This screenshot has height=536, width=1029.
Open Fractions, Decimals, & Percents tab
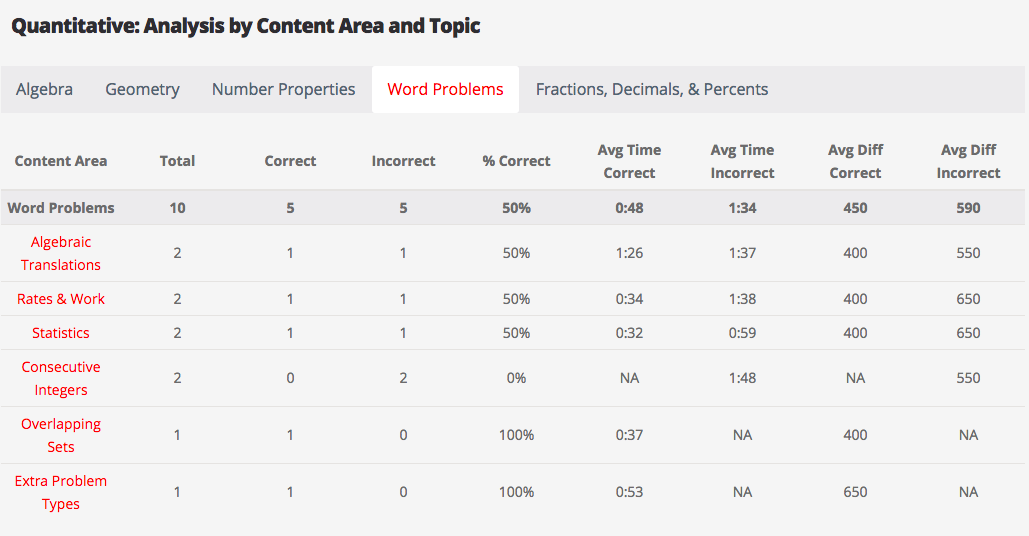point(651,89)
